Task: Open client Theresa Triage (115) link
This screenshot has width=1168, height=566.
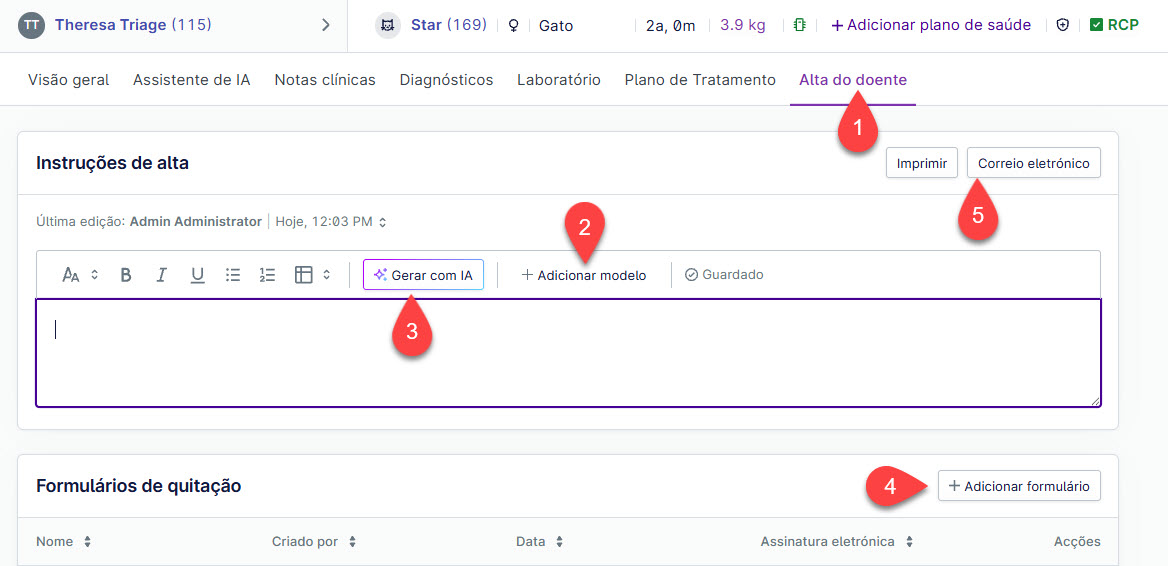Action: 133,25
